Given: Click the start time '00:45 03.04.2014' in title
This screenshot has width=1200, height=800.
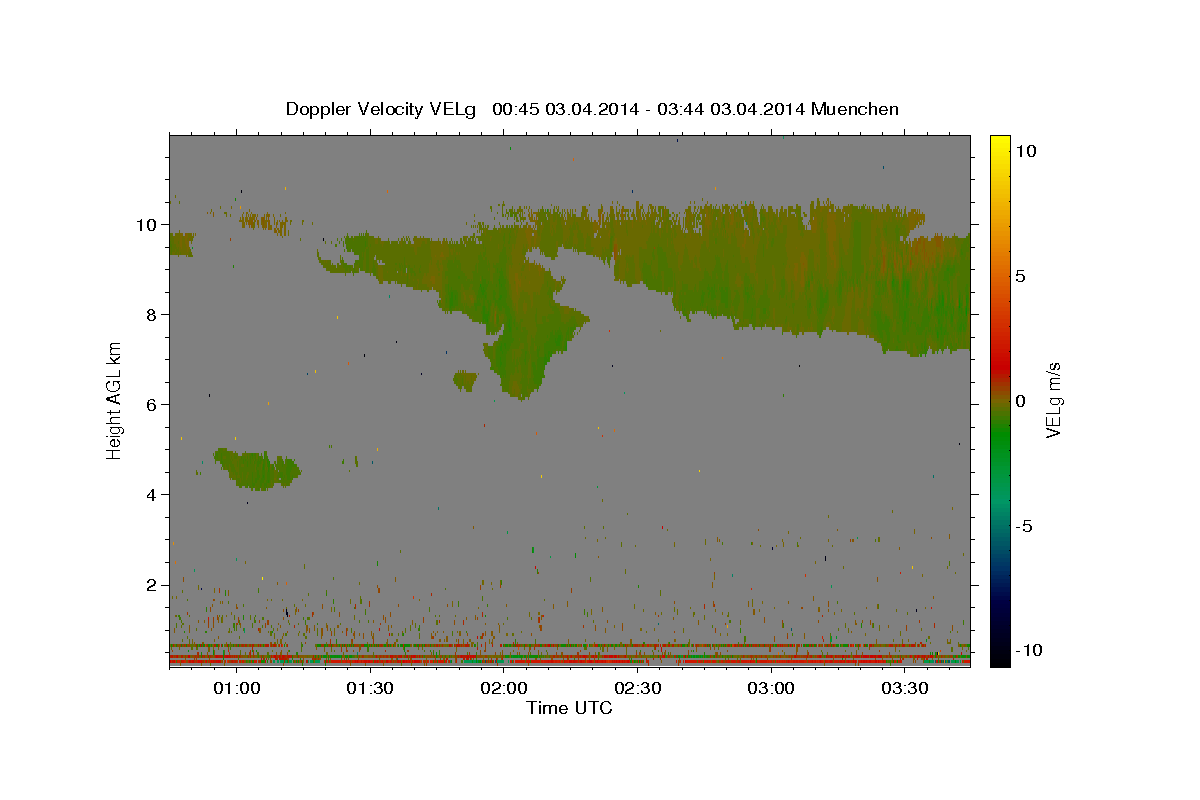Looking at the screenshot, I should pos(563,109).
